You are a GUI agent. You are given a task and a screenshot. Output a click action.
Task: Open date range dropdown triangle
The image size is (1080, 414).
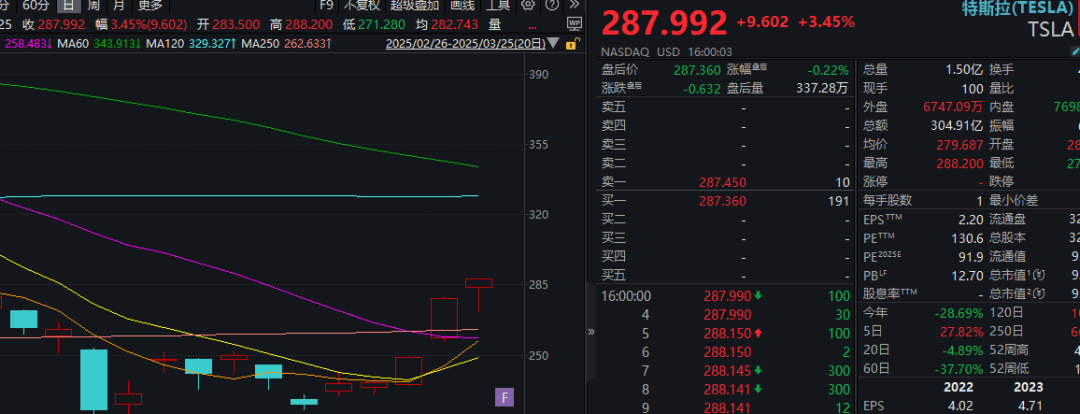tap(553, 44)
